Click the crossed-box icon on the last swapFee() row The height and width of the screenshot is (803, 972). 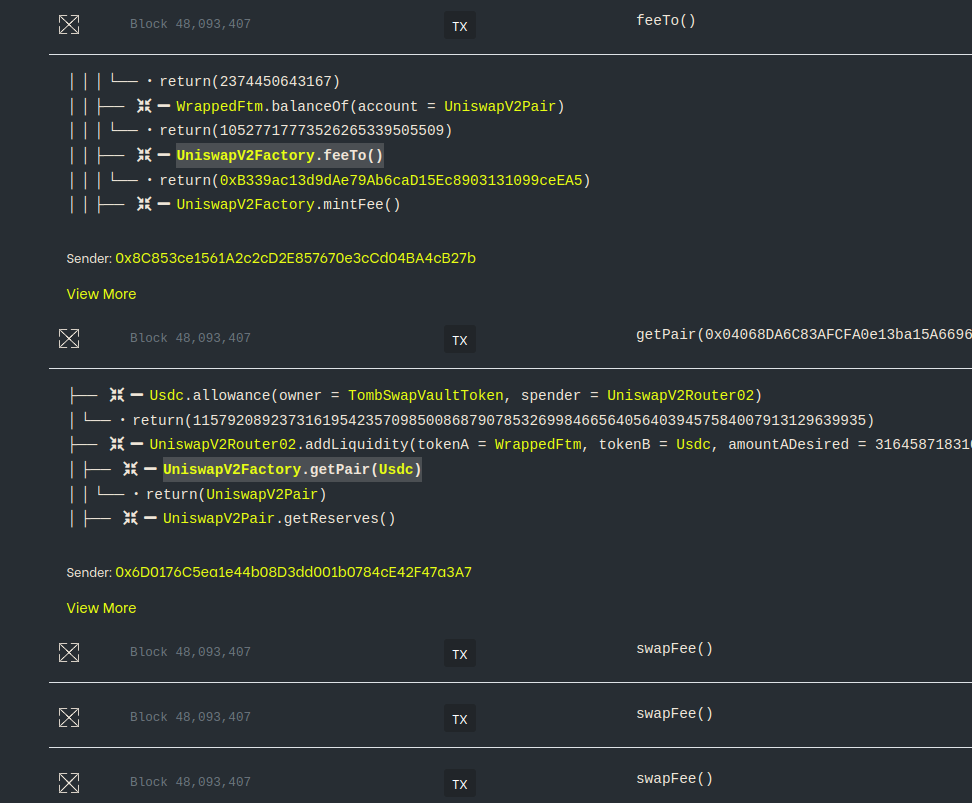click(69, 783)
